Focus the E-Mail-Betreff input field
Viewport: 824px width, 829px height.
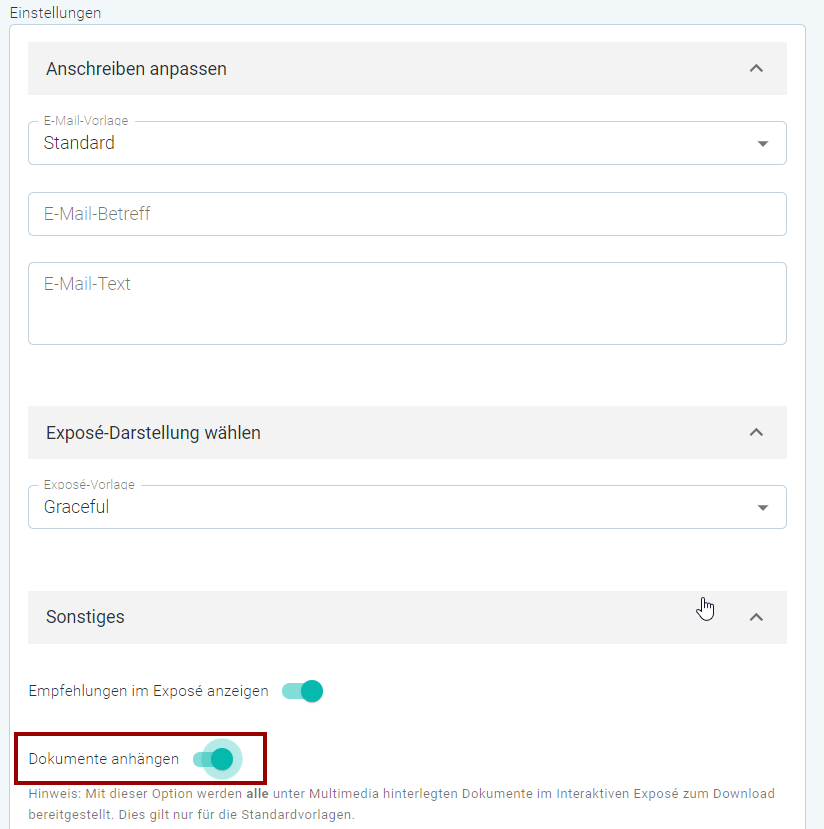(x=407, y=214)
